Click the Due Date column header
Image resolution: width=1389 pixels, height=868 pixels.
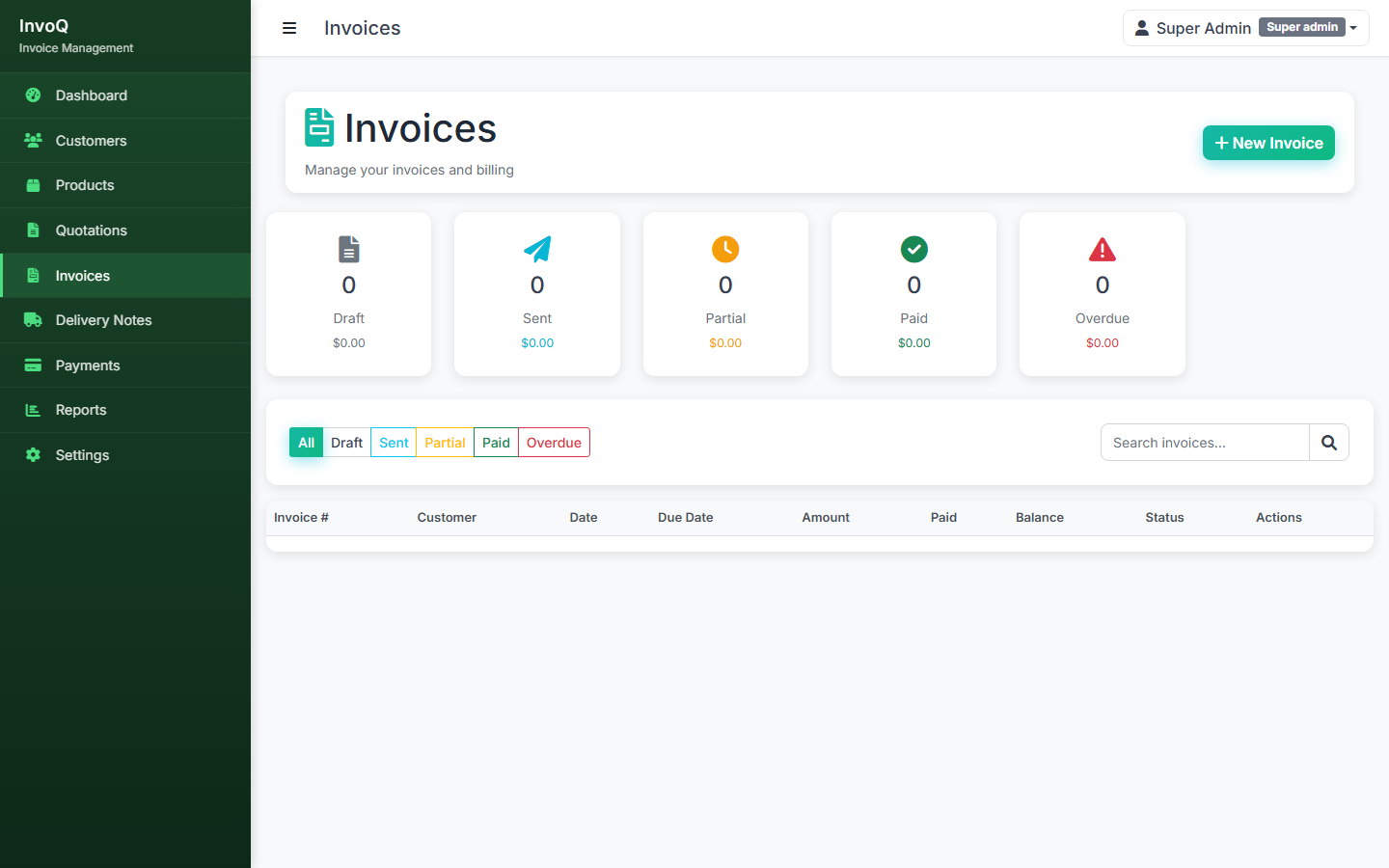(x=686, y=518)
